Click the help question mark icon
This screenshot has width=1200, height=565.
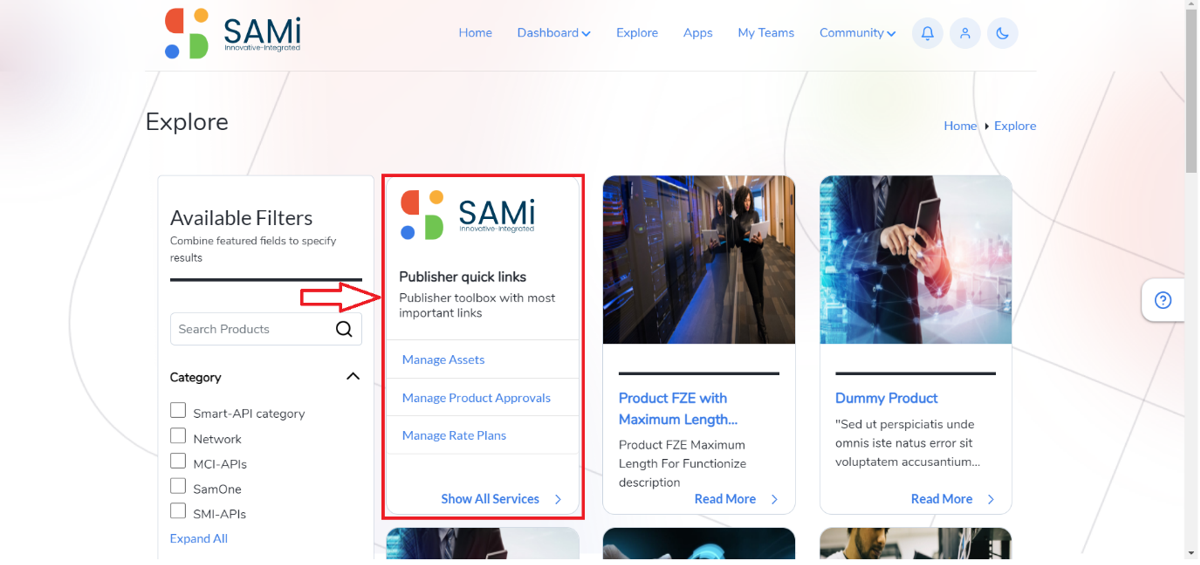[1163, 300]
